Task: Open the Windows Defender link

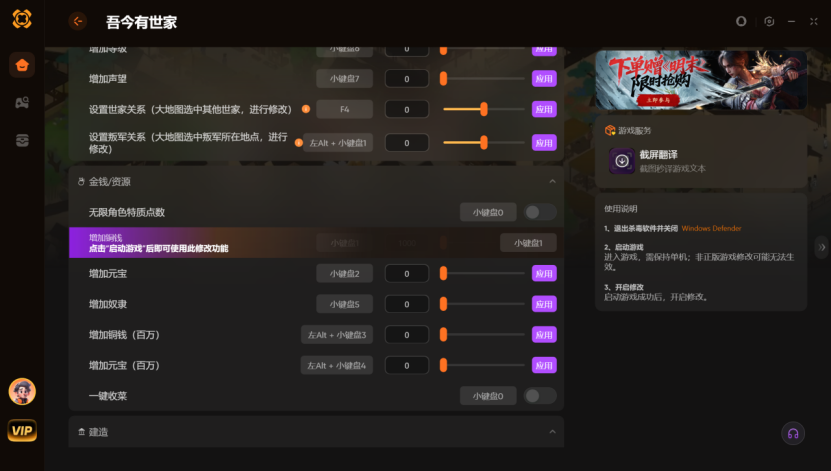Action: [x=711, y=228]
